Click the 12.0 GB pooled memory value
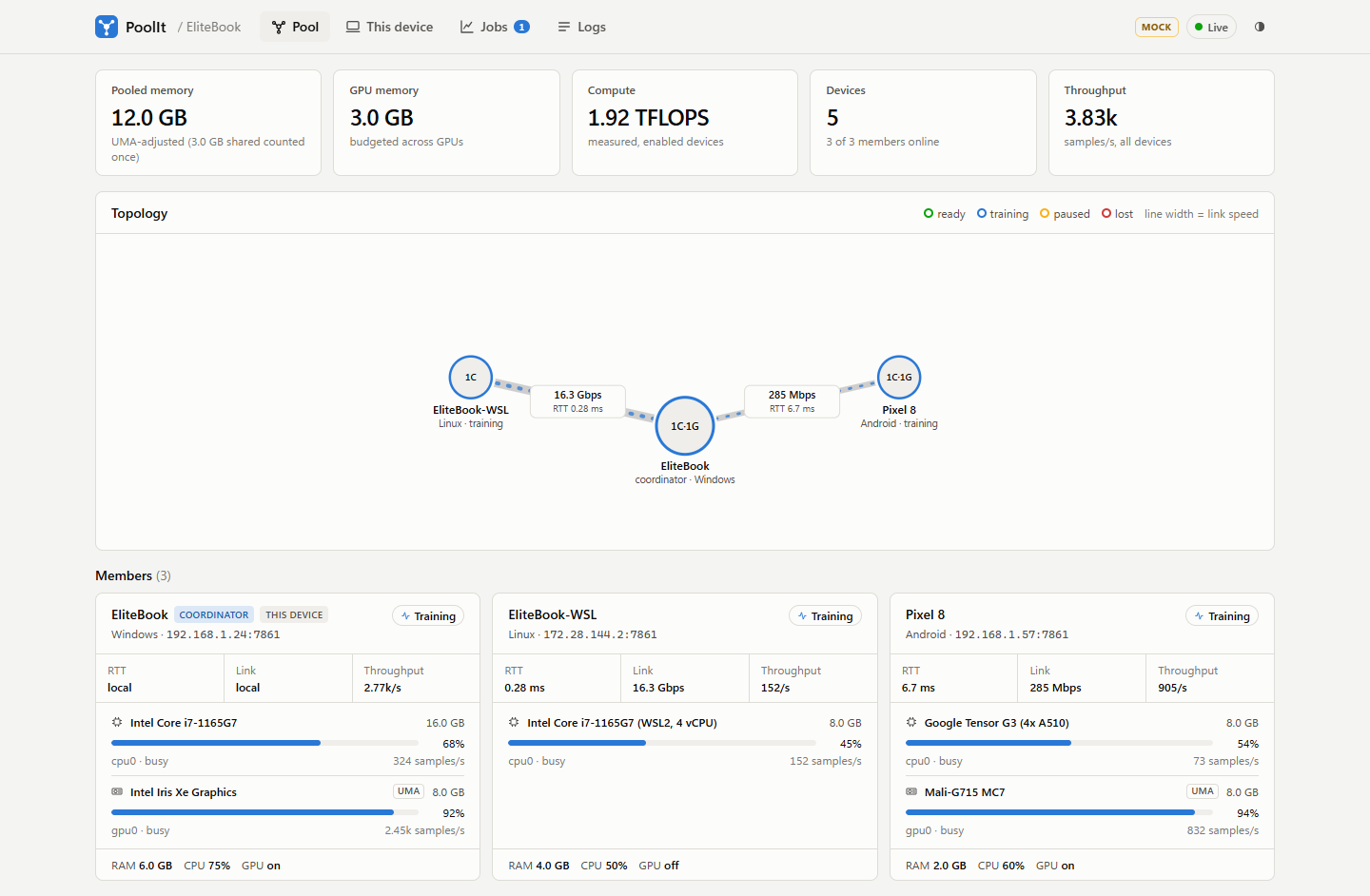Viewport: 1370px width, 896px height. click(149, 118)
